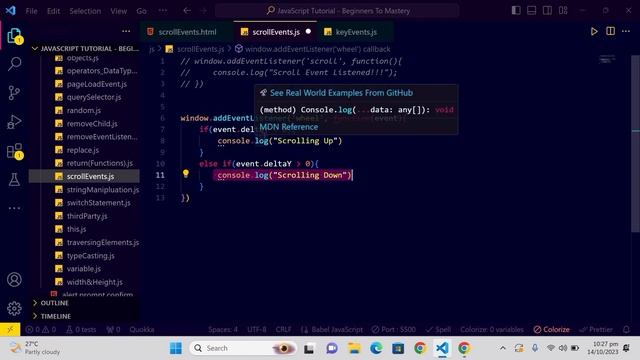
Task: Click the editor vertical scrollbar
Action: (x=636, y=143)
